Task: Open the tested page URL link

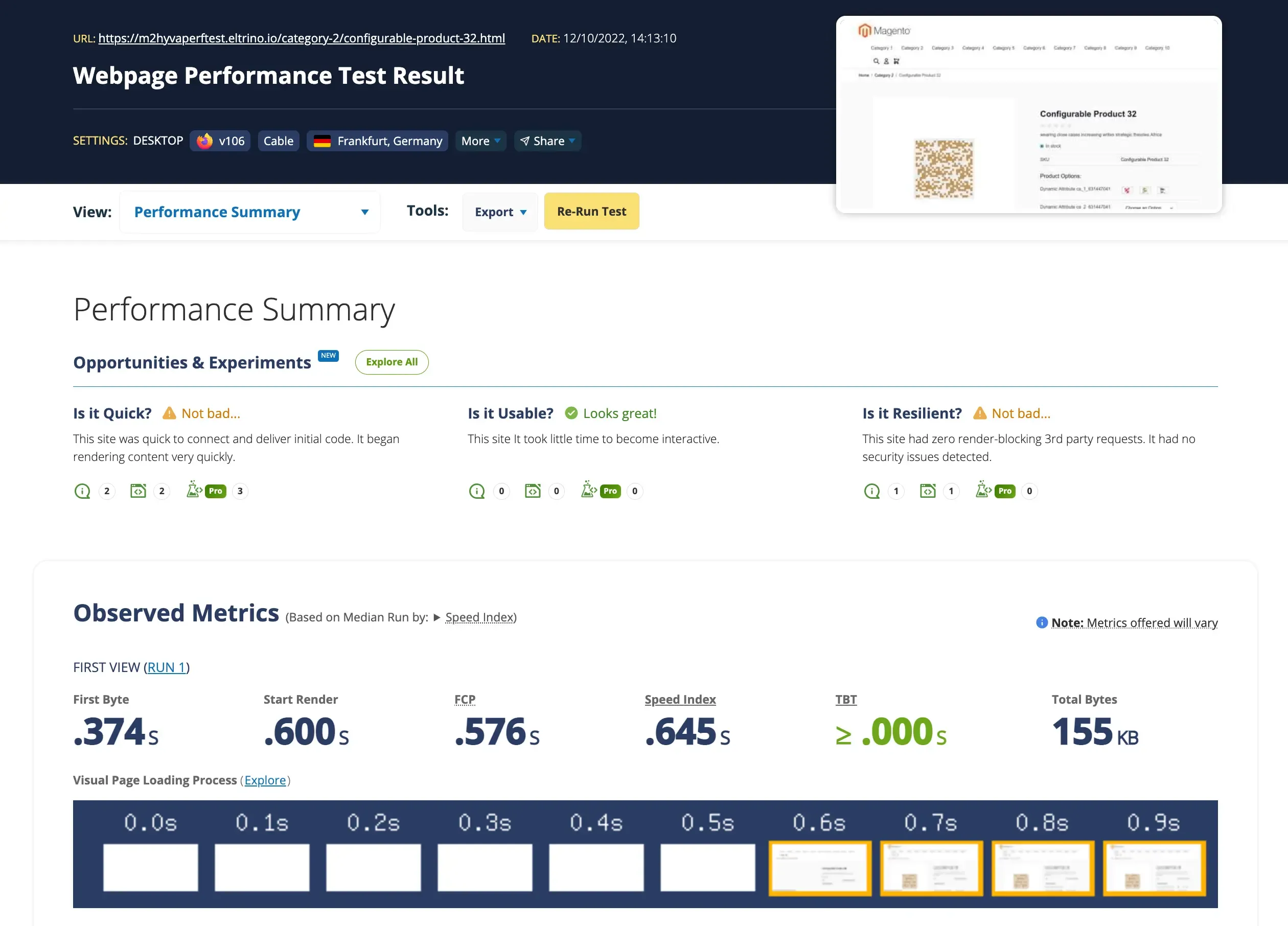Action: click(301, 38)
